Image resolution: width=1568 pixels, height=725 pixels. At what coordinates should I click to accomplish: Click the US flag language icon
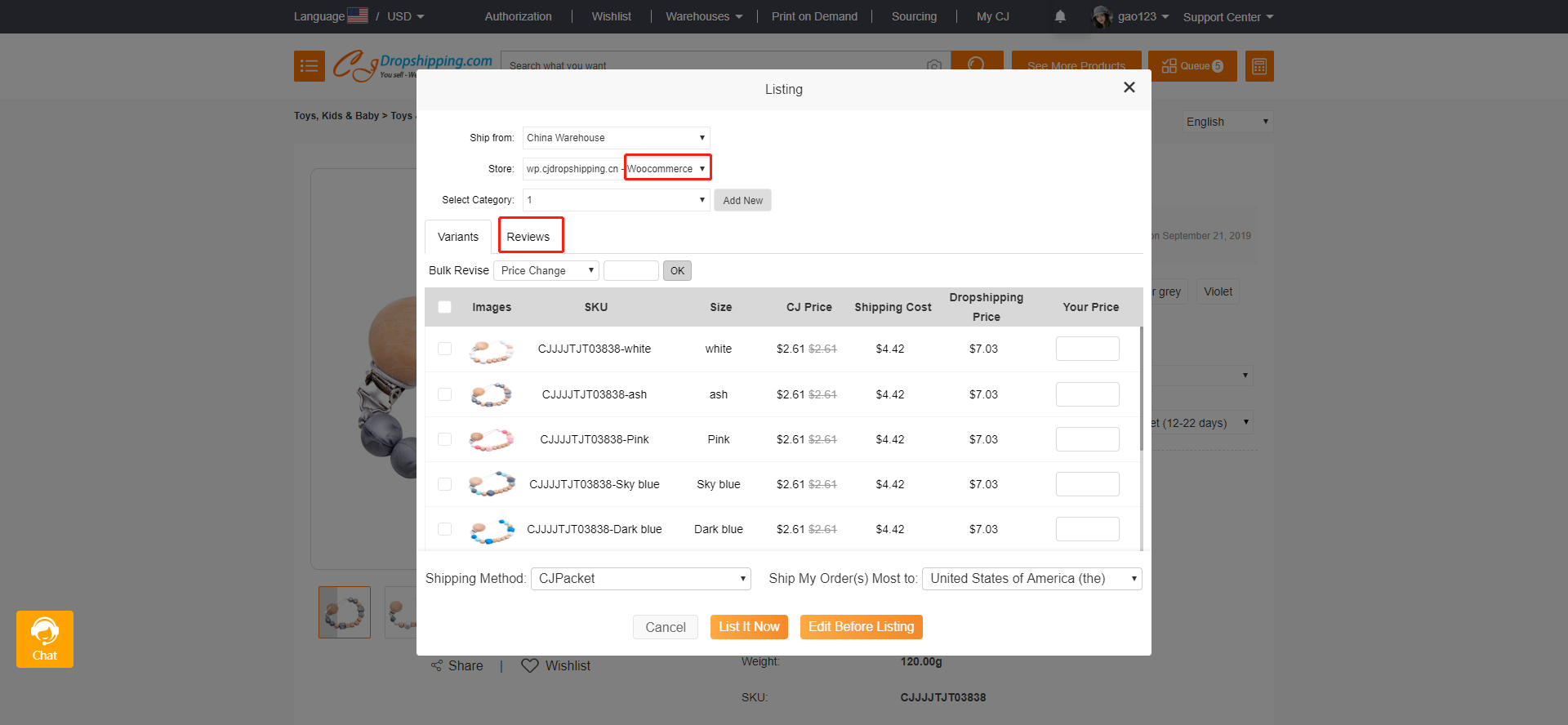358,16
